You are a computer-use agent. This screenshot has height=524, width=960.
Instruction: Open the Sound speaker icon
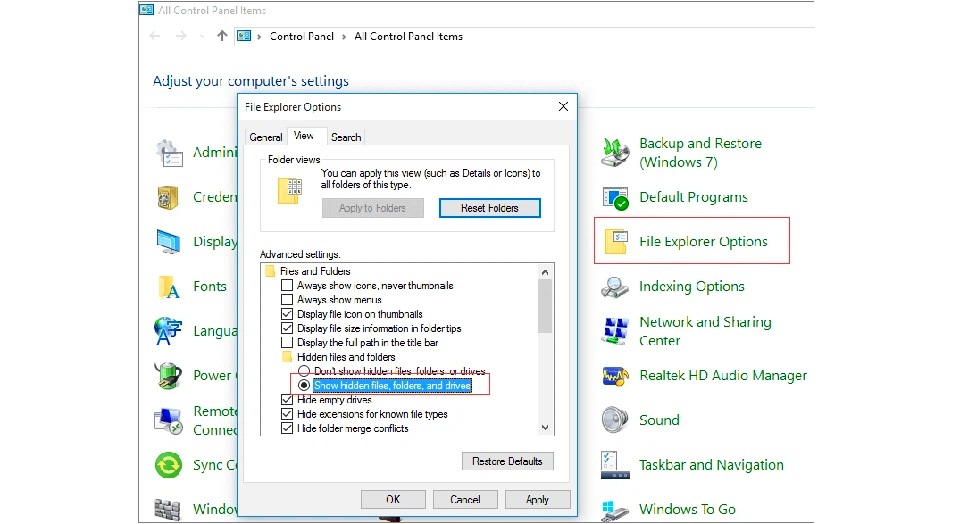pyautogui.click(x=615, y=420)
